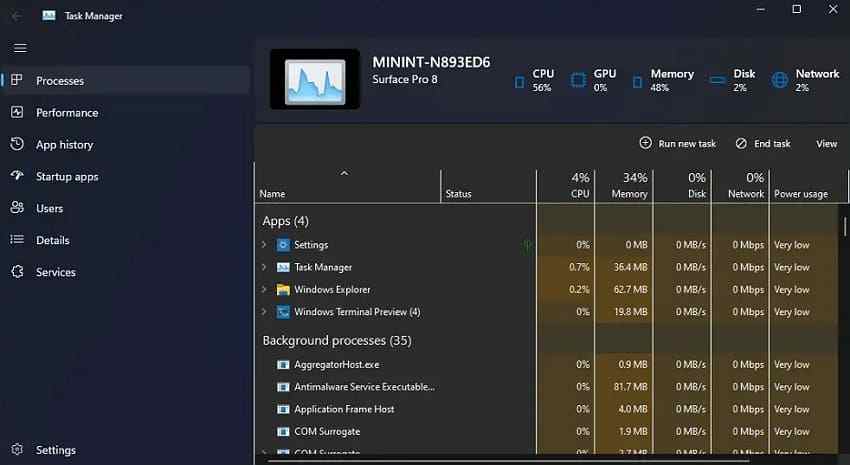Click the GPU icon in header

[x=578, y=81]
